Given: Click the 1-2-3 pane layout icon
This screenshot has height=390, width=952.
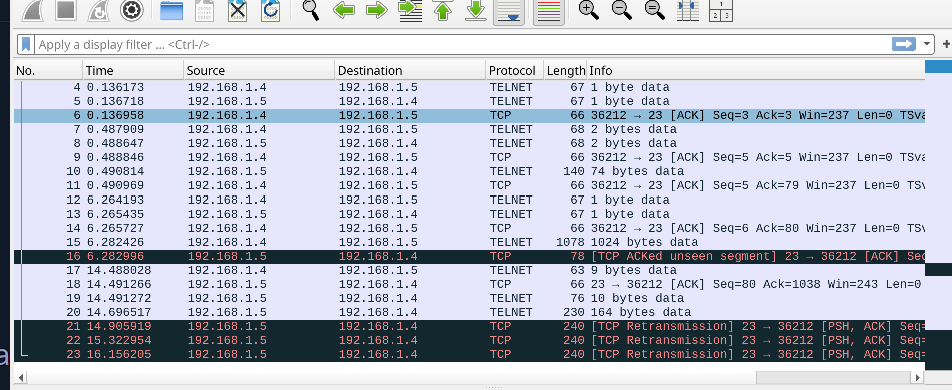Looking at the screenshot, I should (721, 10).
